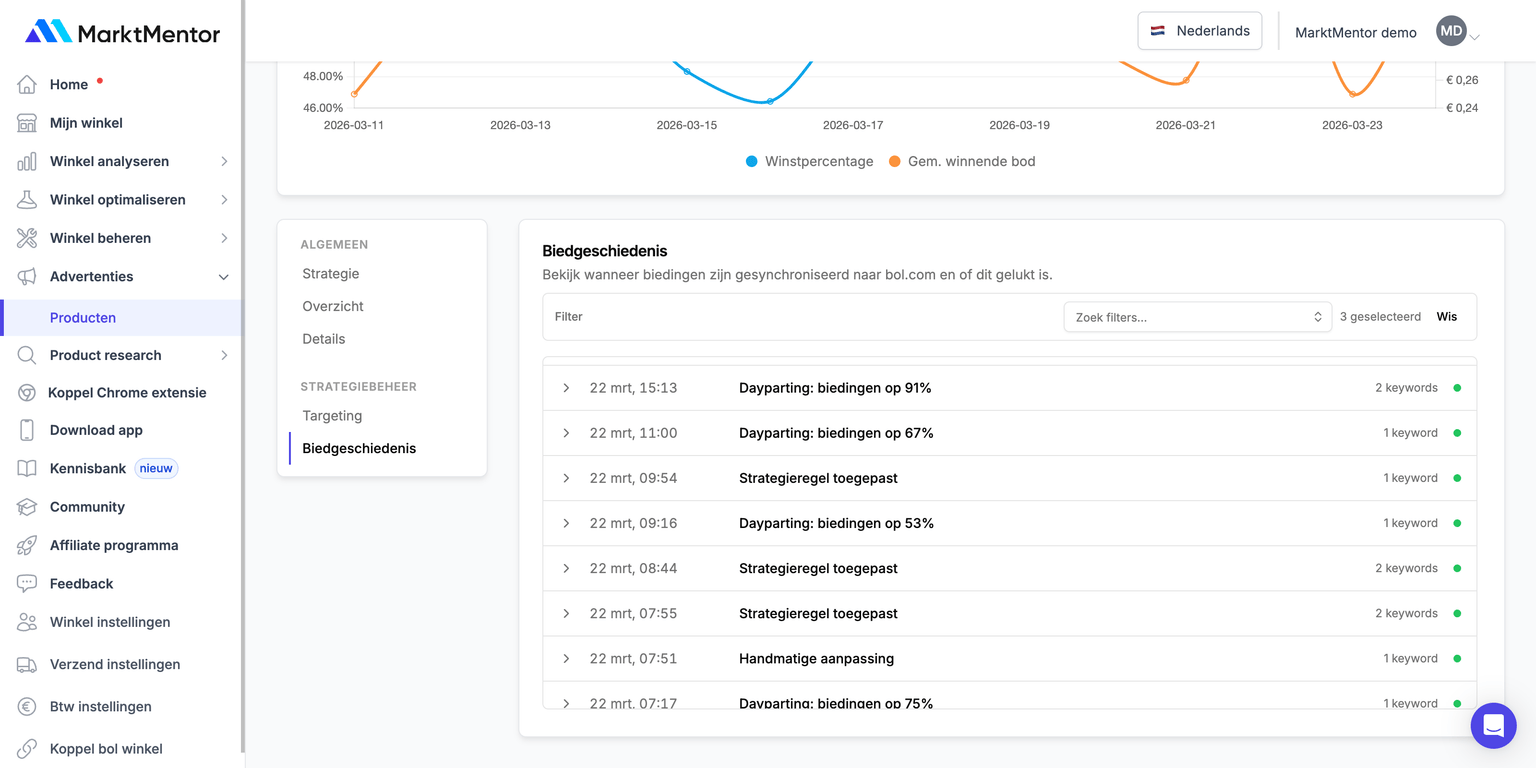Click the Download app phone icon
The image size is (1536, 768).
[x=27, y=430]
